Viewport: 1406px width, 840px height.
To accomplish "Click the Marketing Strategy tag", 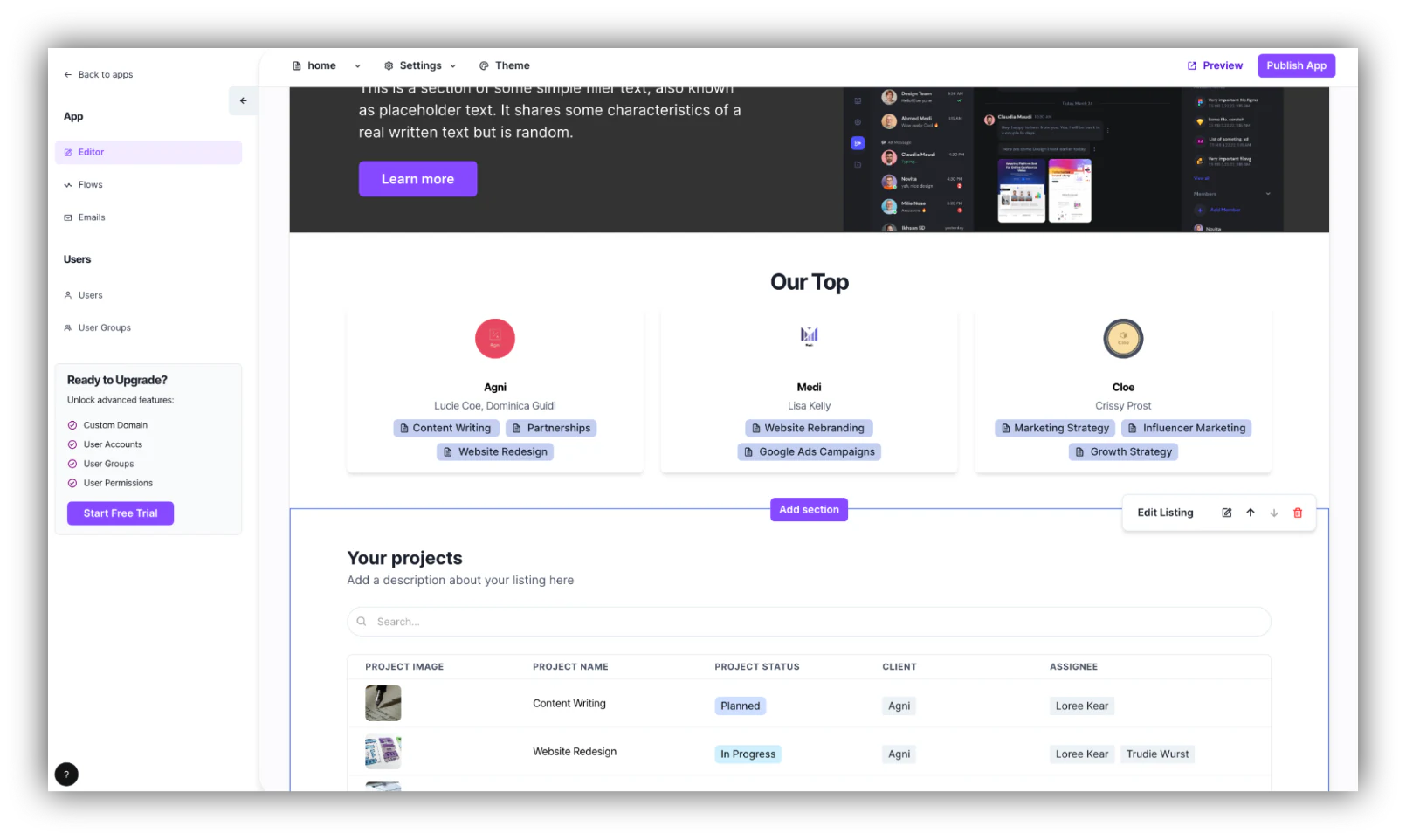I will (1055, 429).
